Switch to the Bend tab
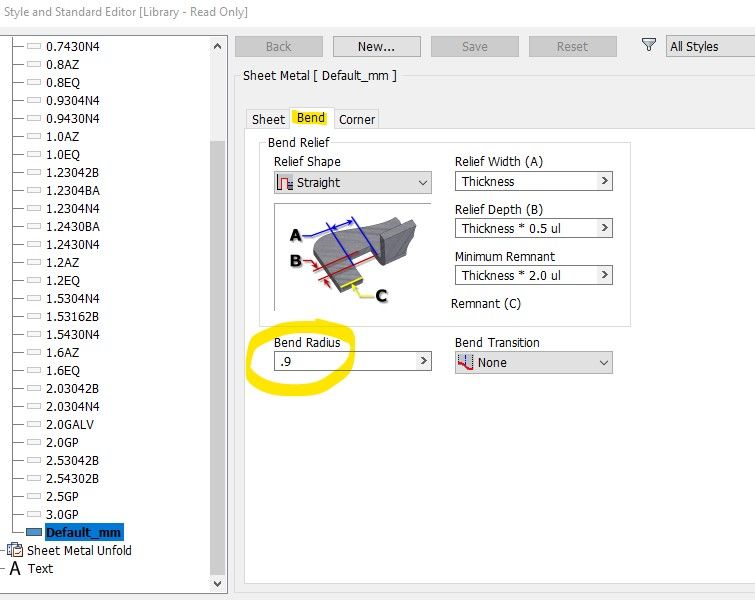 click(311, 118)
